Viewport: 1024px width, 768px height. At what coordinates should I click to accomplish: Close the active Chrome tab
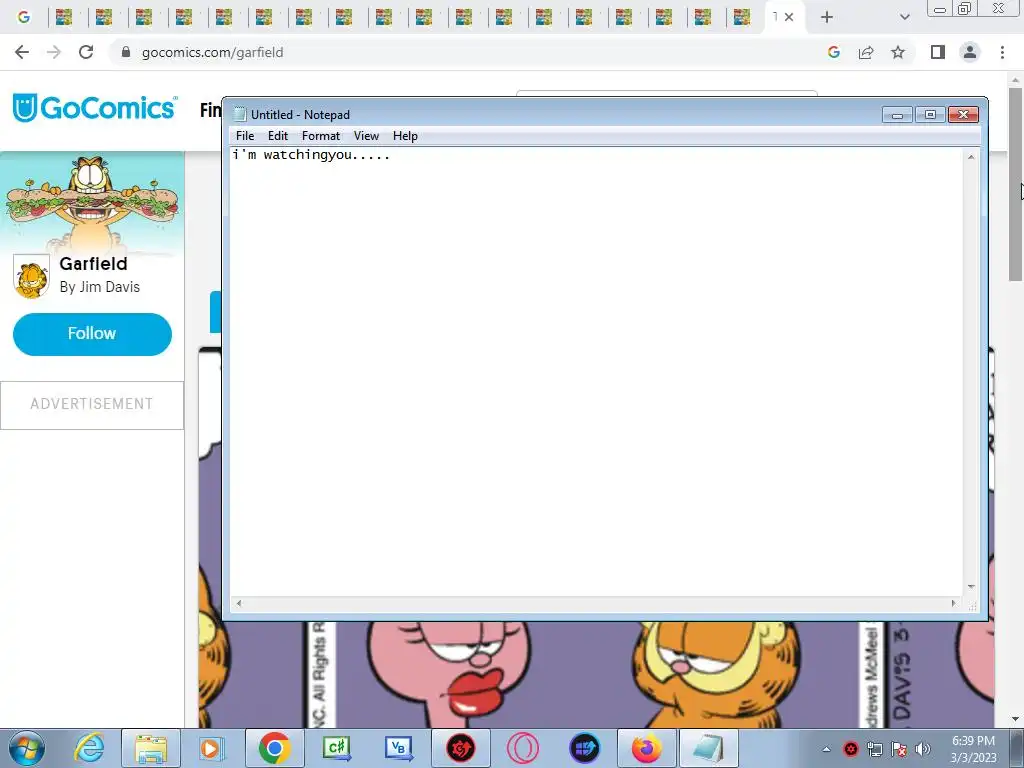click(x=789, y=17)
